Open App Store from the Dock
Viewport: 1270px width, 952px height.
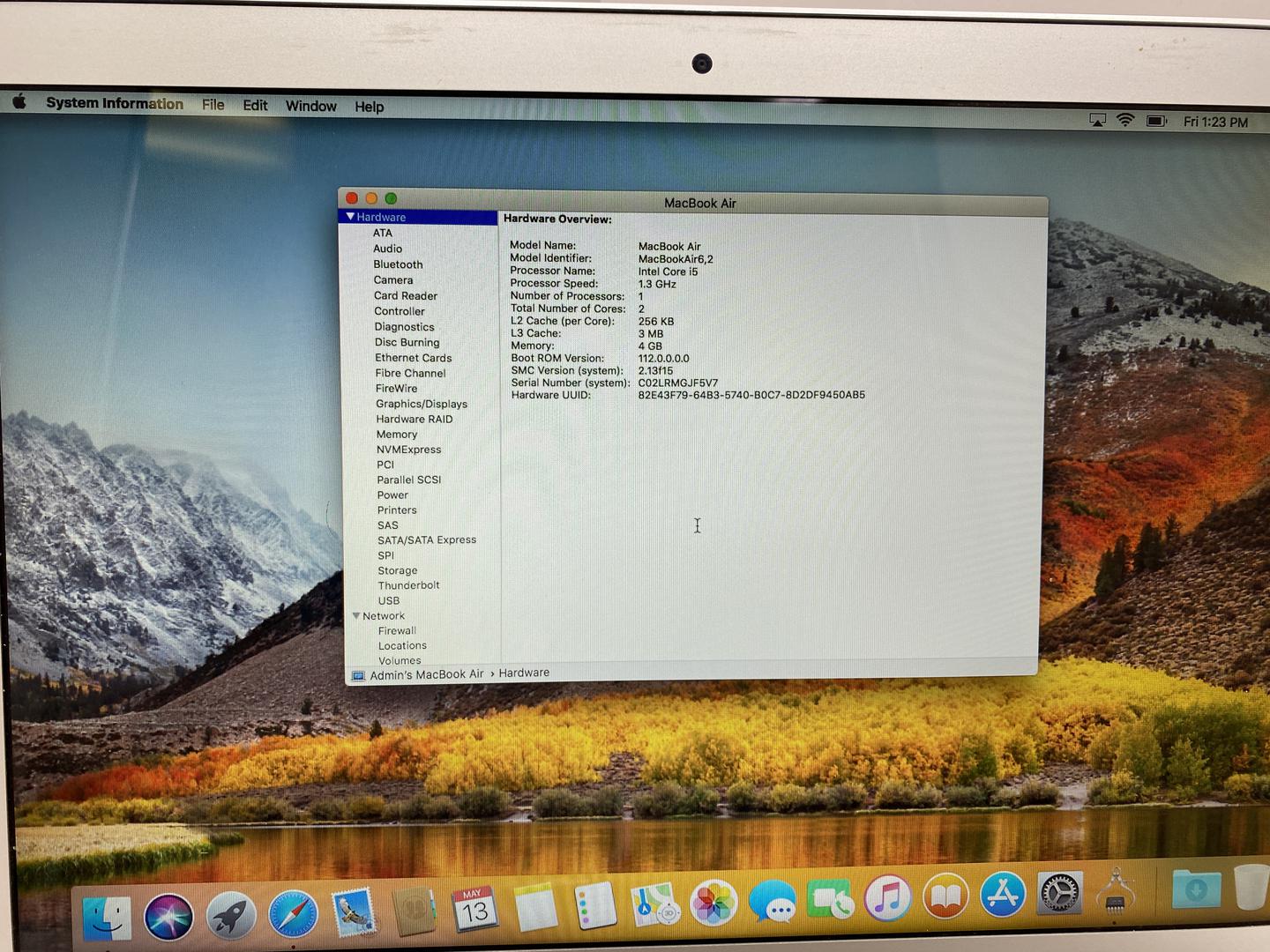click(1003, 895)
